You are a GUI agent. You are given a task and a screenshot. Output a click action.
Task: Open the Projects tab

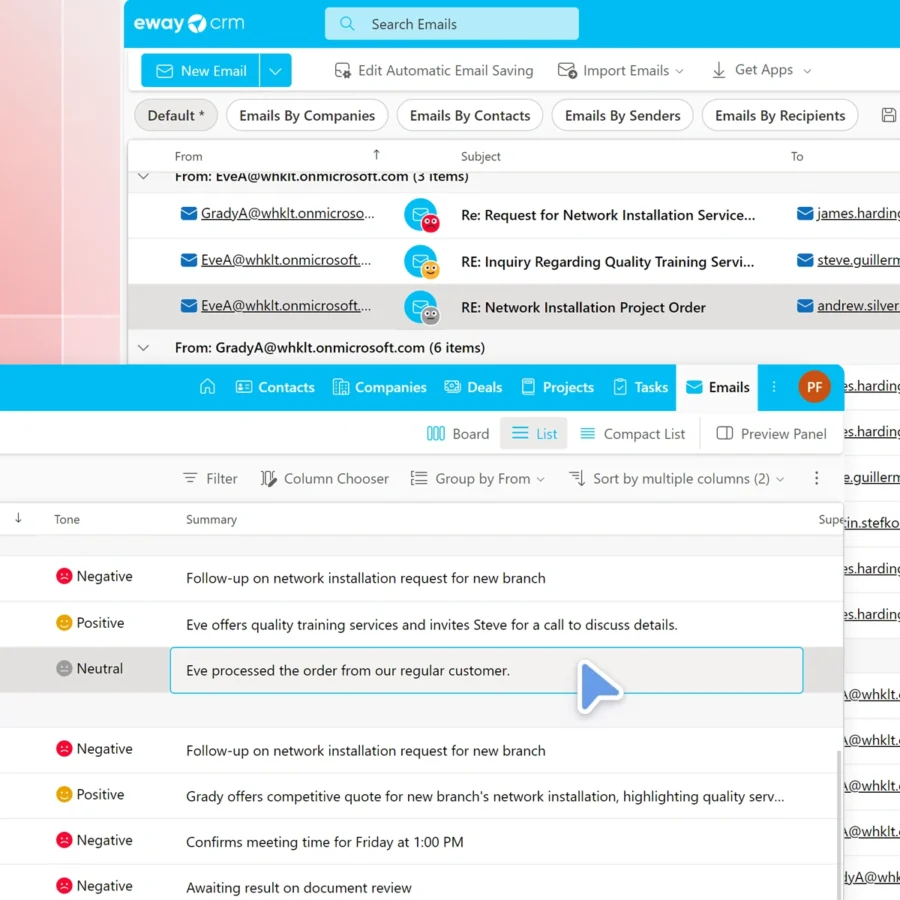pyautogui.click(x=557, y=387)
